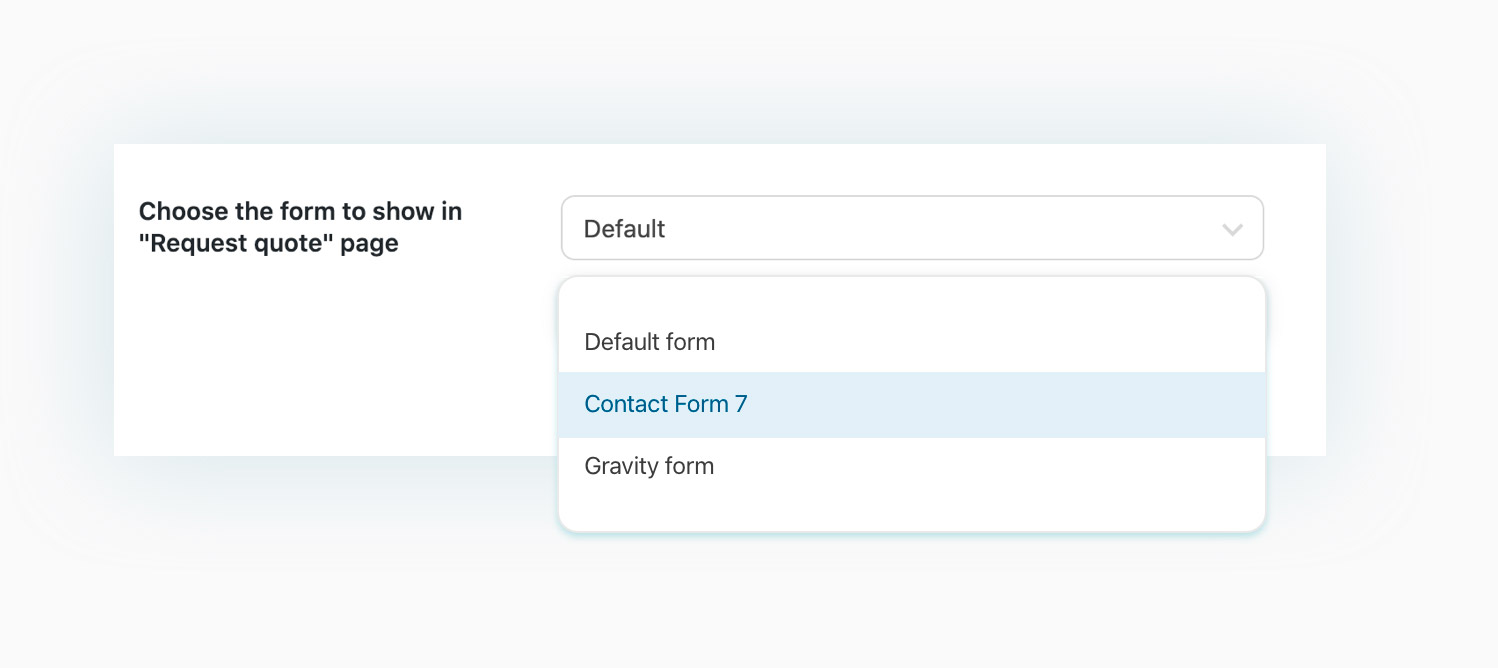Click the gray page background outside the panel

coord(750,610)
